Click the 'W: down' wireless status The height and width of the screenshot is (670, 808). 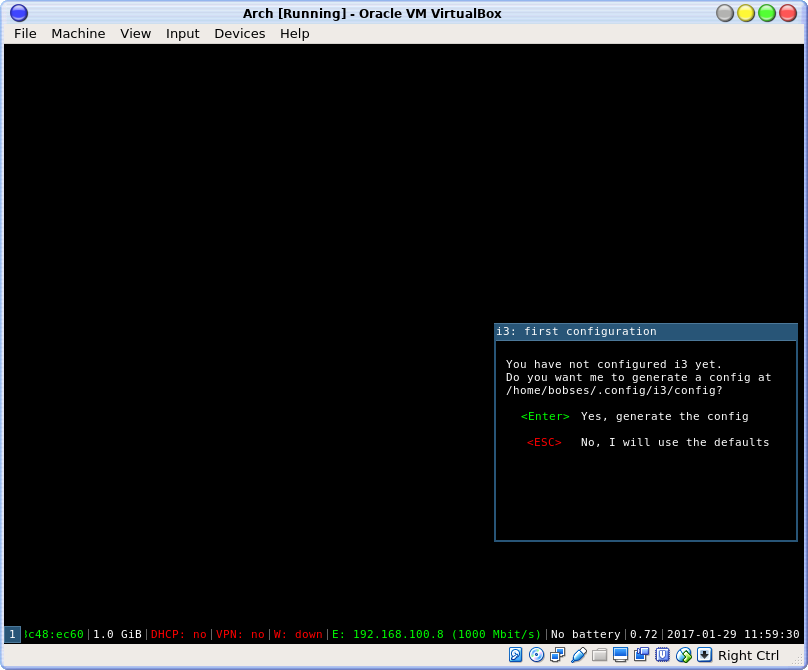298,634
